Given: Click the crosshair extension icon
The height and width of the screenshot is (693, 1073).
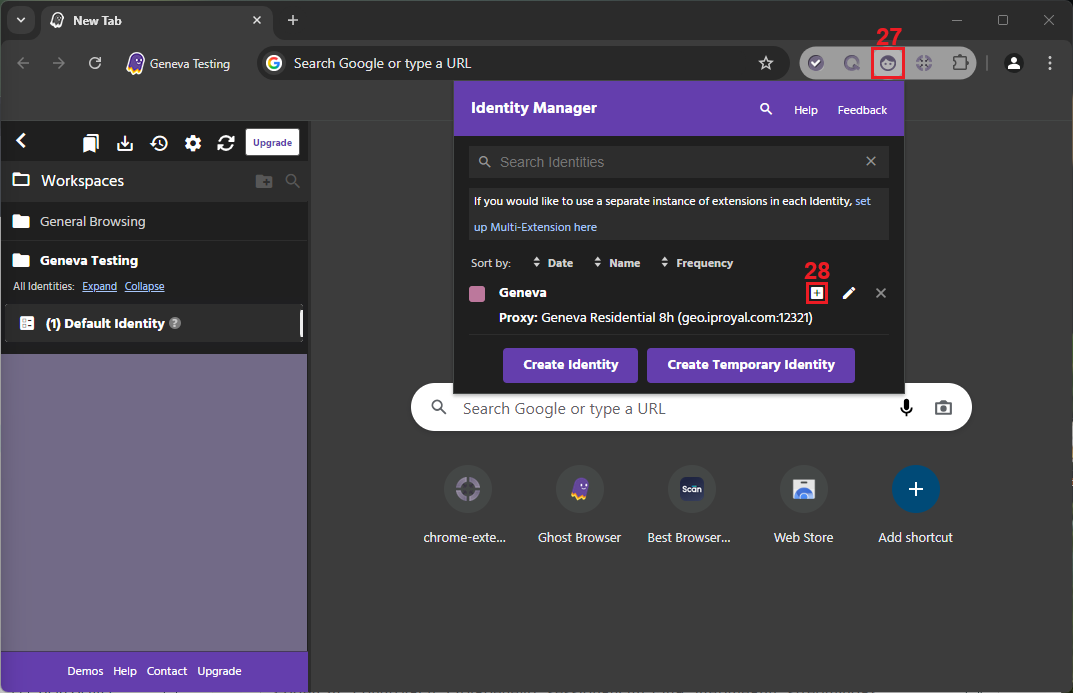Looking at the screenshot, I should point(924,63).
